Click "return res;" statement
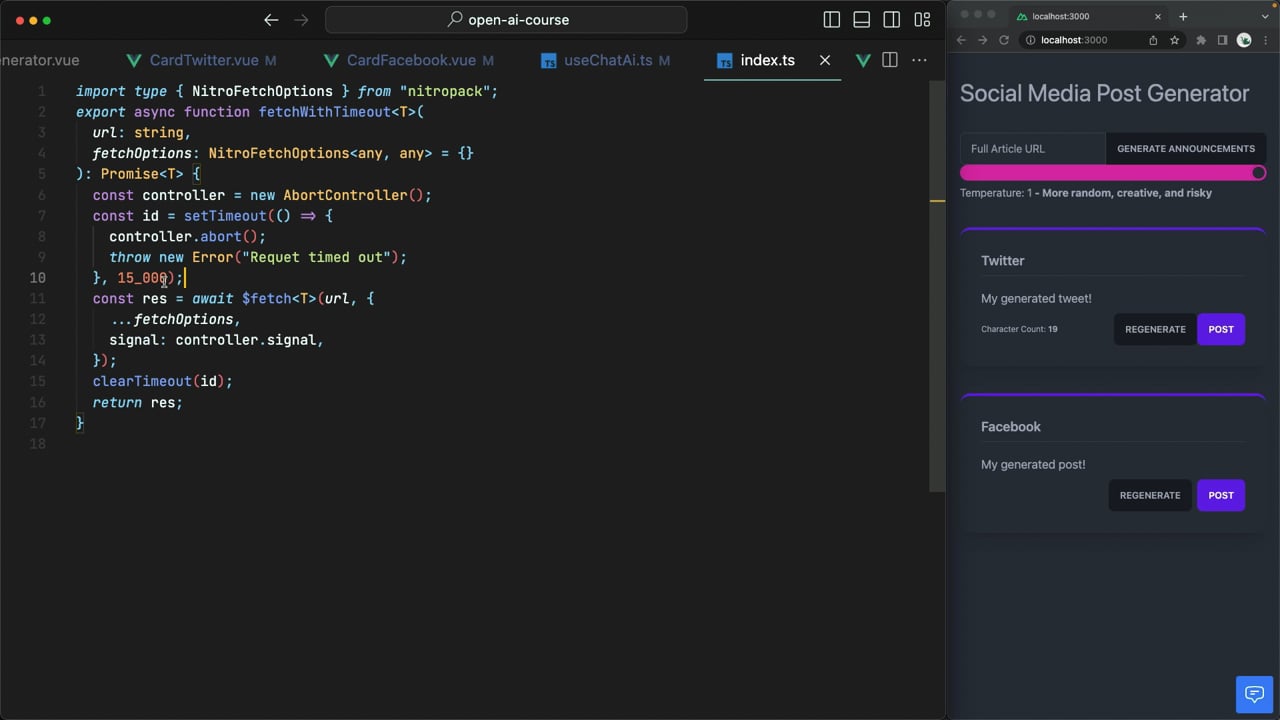 point(138,402)
